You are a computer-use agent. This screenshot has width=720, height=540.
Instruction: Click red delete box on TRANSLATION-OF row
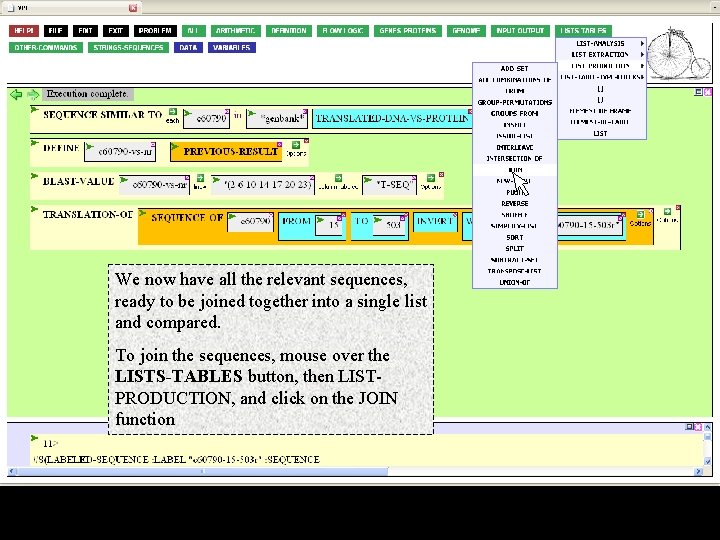pos(678,208)
